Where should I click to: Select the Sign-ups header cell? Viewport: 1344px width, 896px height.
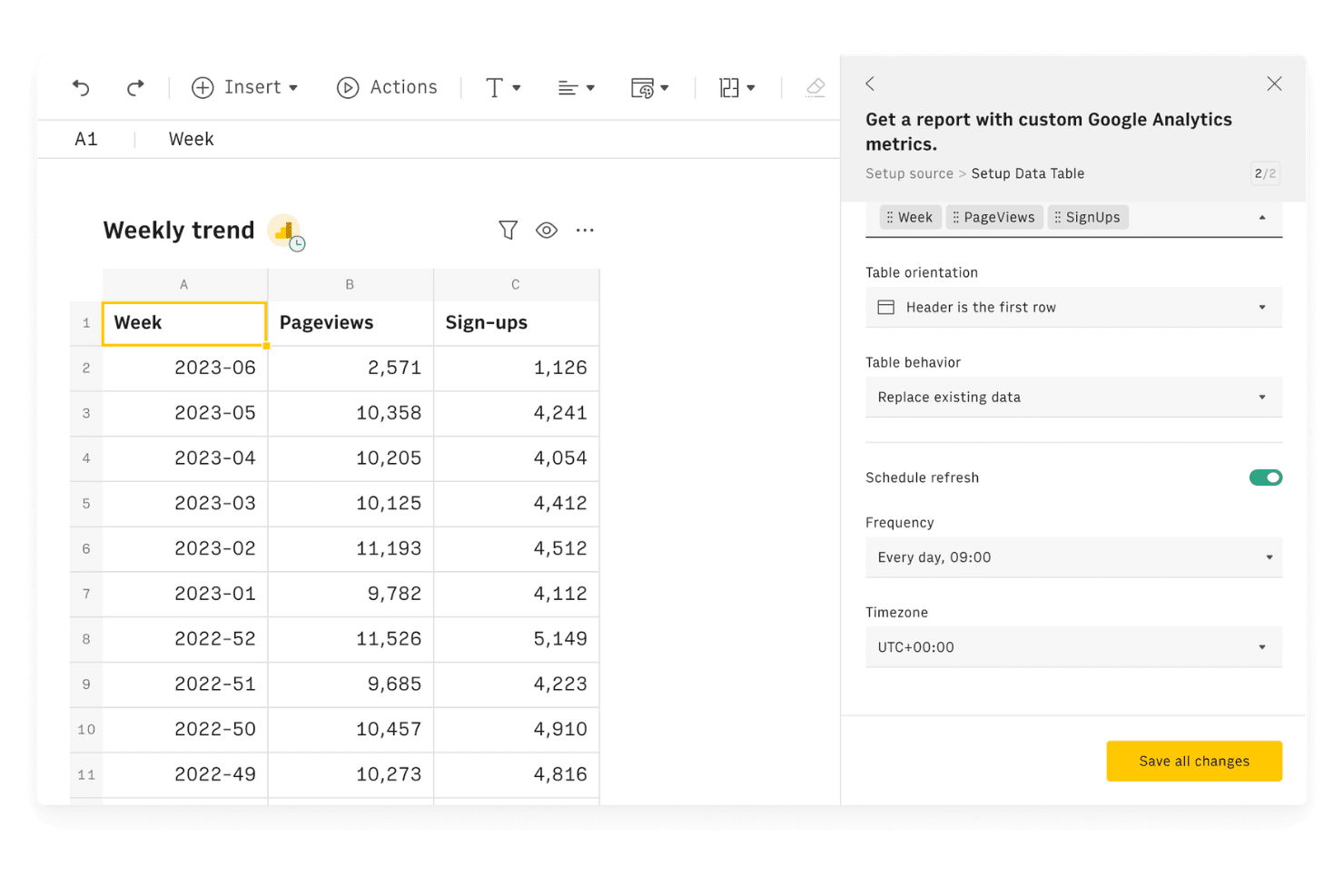click(x=516, y=323)
